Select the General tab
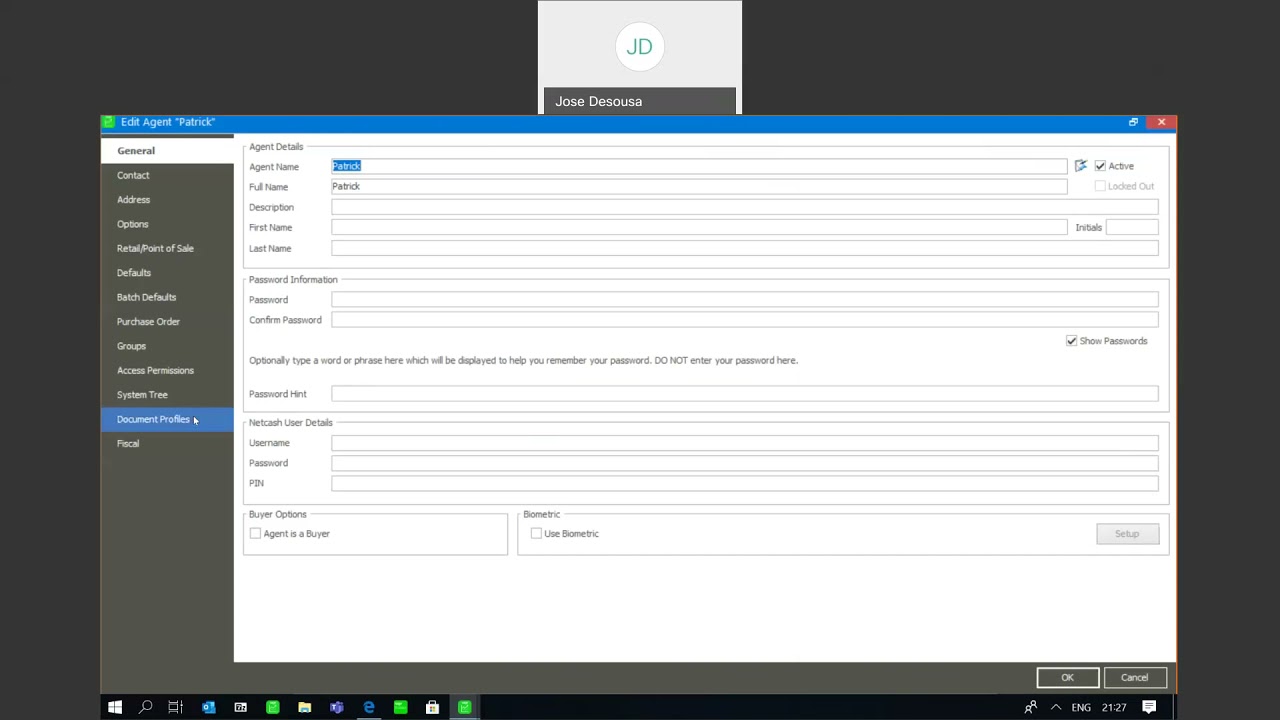The height and width of the screenshot is (720, 1280). [x=167, y=151]
